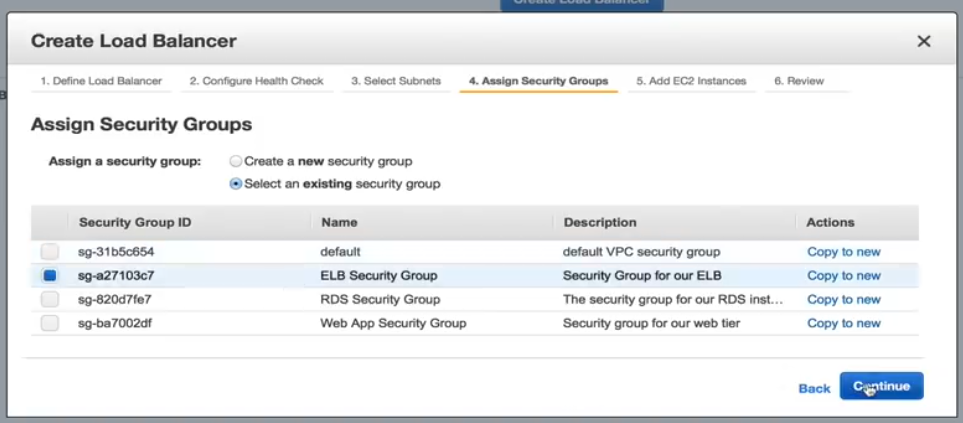The image size is (963, 423).
Task: Copy RDS Security Group to new
Action: (x=843, y=300)
